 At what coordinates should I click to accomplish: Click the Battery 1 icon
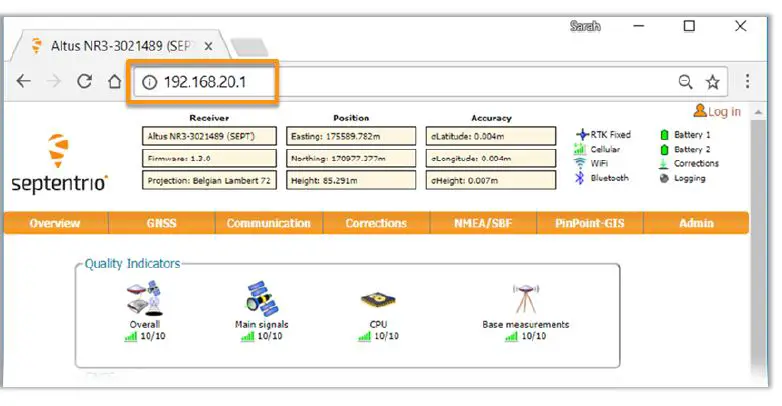pyautogui.click(x=664, y=135)
